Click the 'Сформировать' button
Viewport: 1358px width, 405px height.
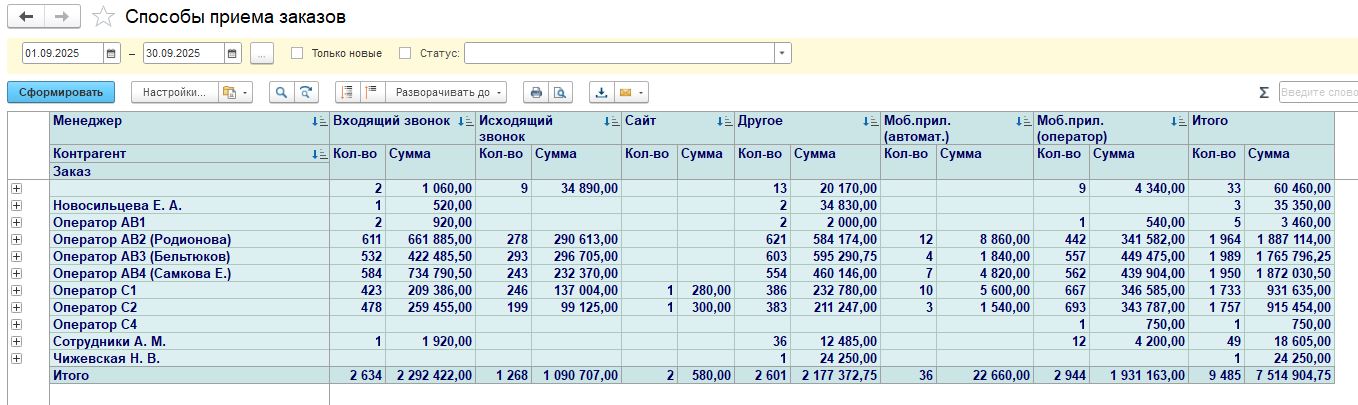click(61, 92)
